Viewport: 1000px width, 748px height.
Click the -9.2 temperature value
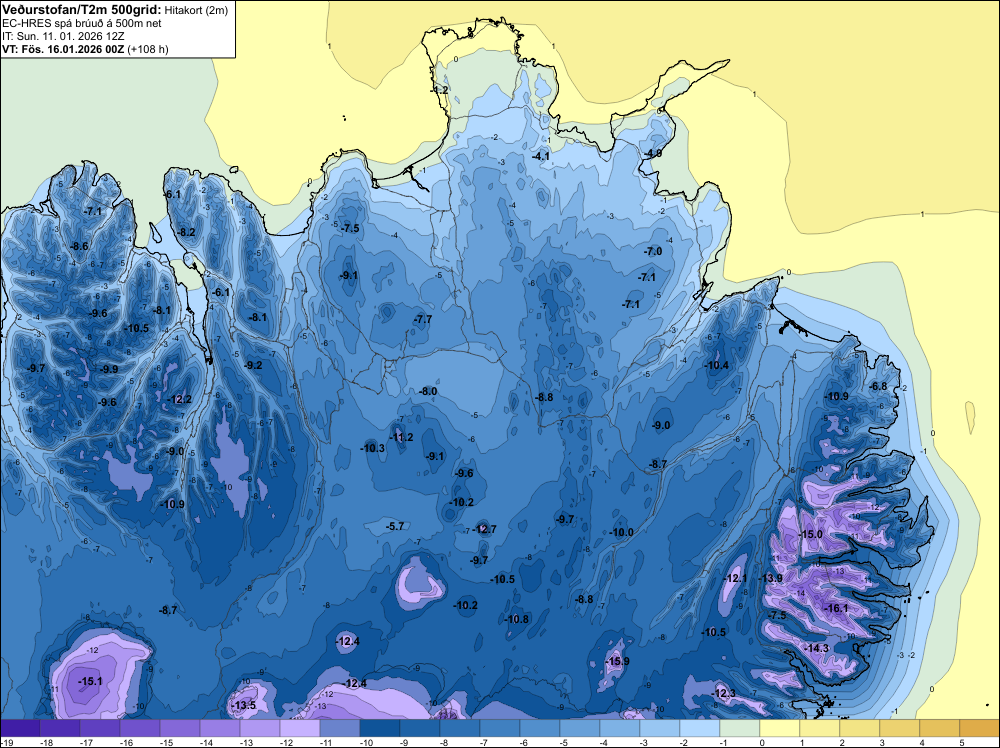coord(253,365)
